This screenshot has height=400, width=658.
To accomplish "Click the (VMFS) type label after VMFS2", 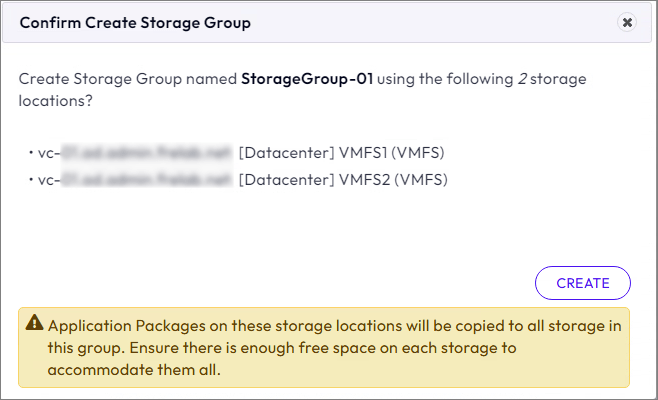I will [420, 180].
